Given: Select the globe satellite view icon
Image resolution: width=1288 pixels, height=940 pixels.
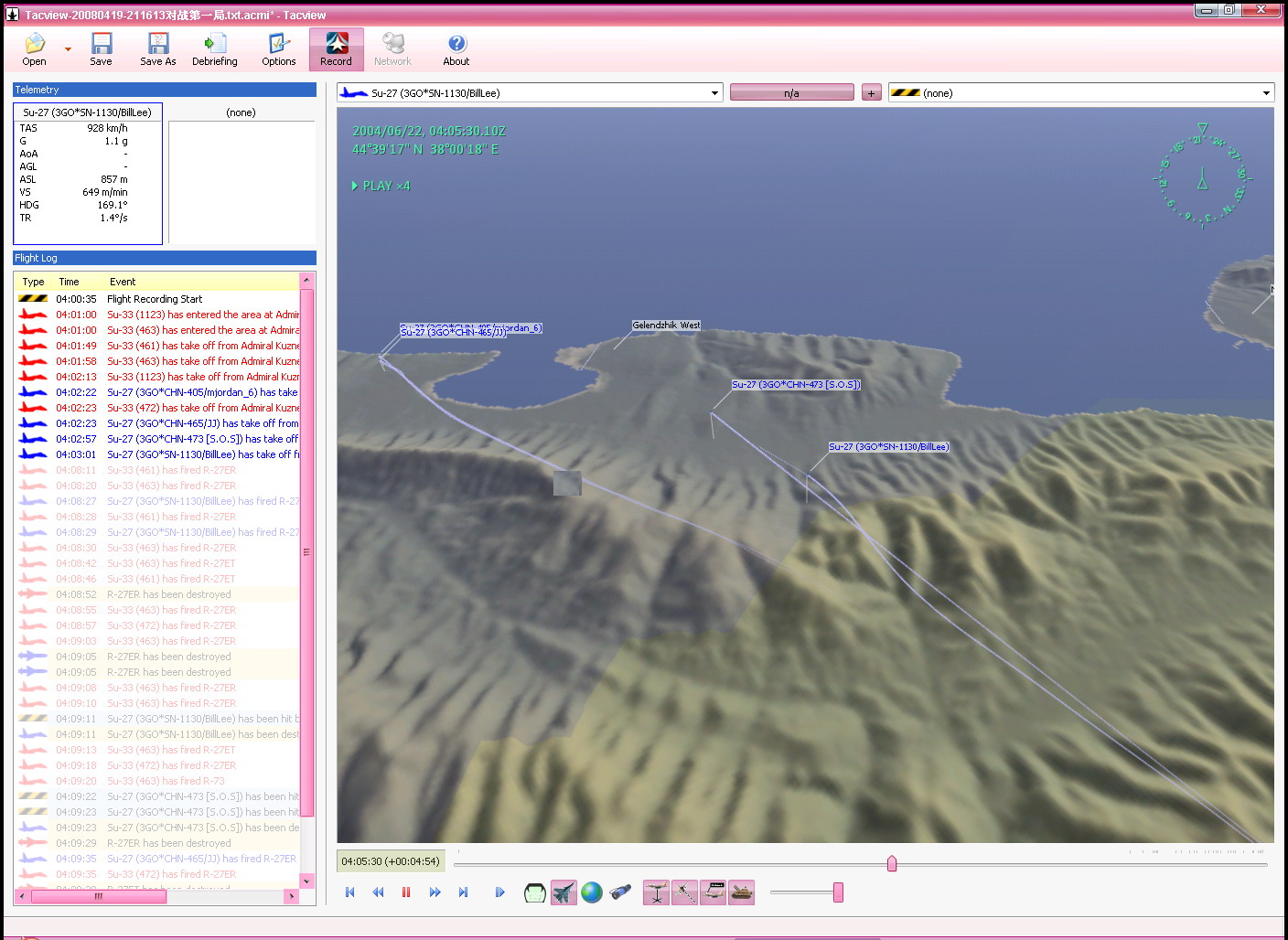Looking at the screenshot, I should [592, 892].
